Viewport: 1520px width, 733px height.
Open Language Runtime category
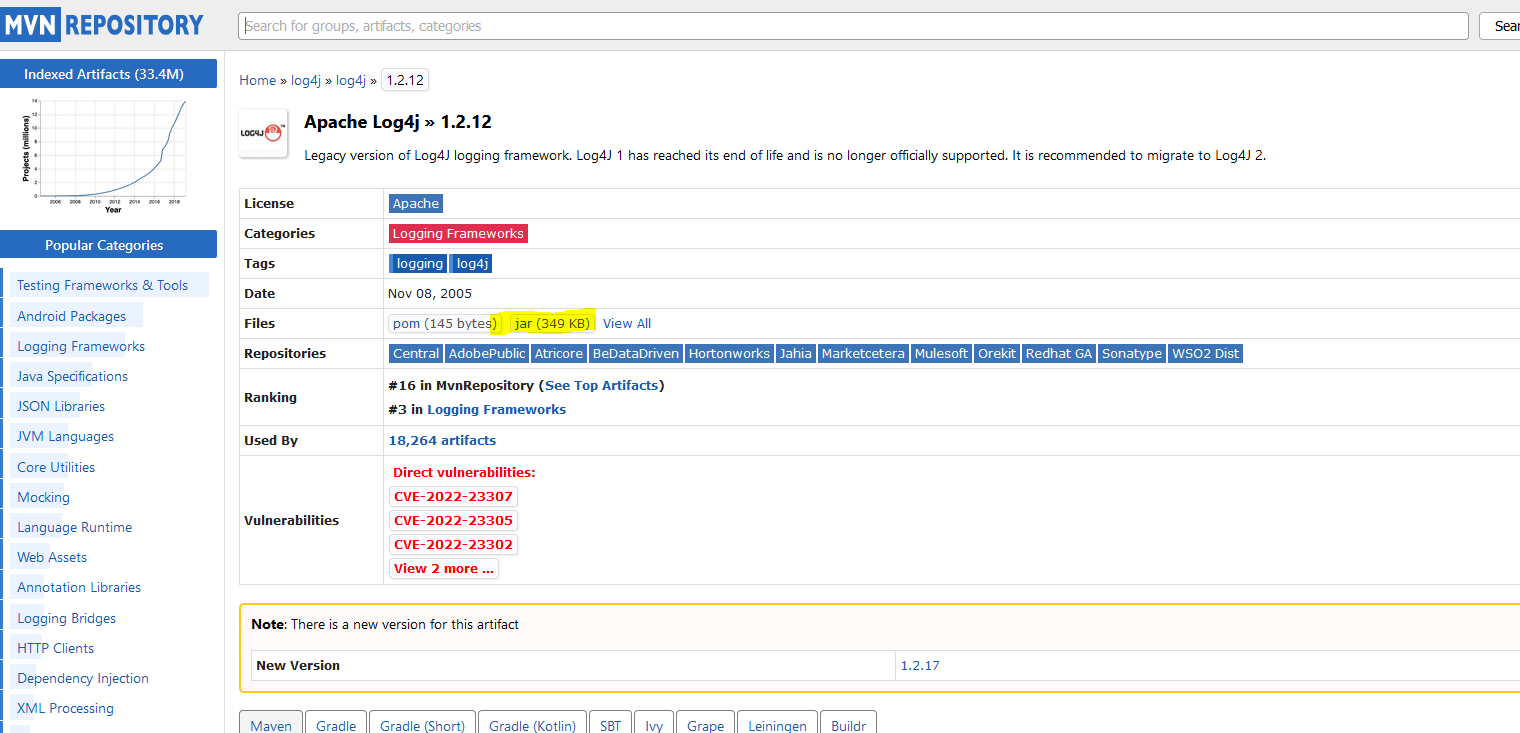[74, 527]
